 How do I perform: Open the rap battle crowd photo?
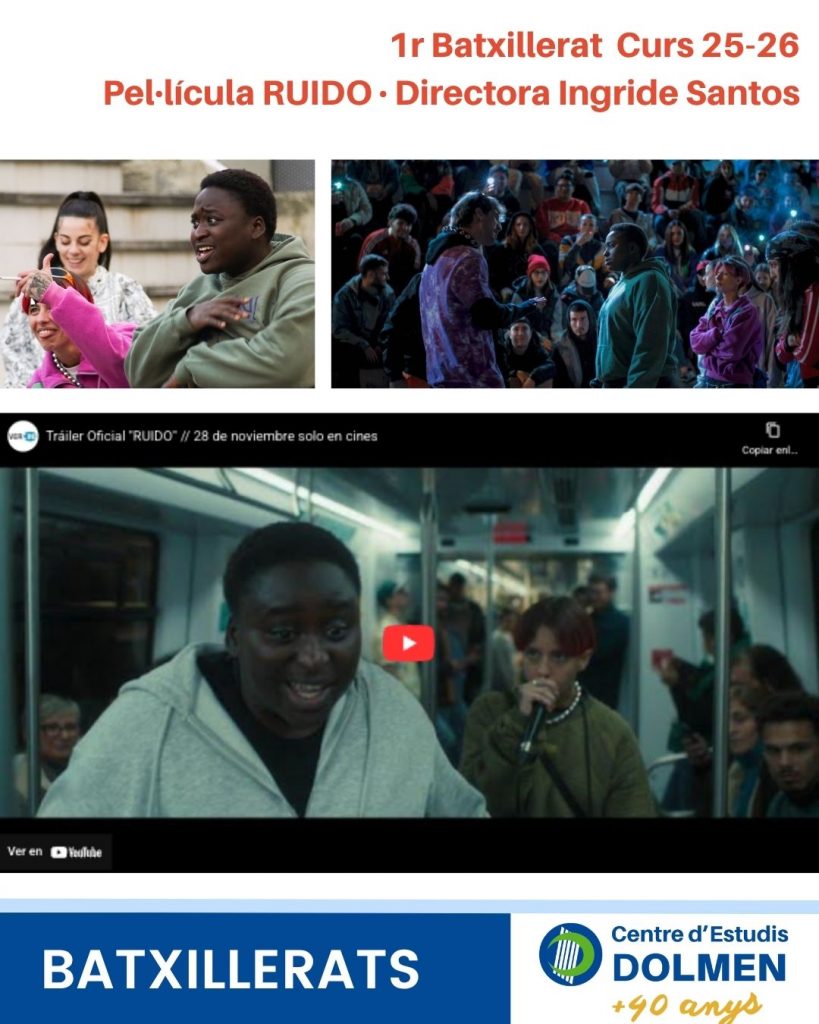(574, 273)
